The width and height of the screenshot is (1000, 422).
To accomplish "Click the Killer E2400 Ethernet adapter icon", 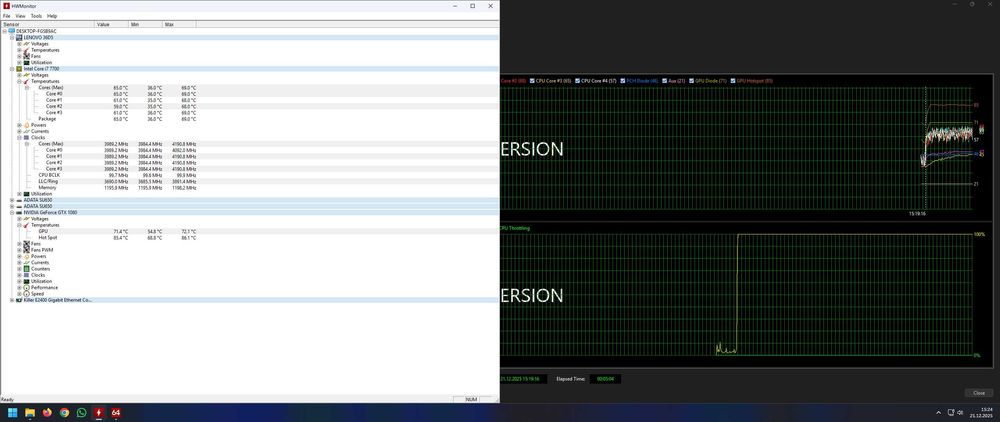I will (19, 300).
